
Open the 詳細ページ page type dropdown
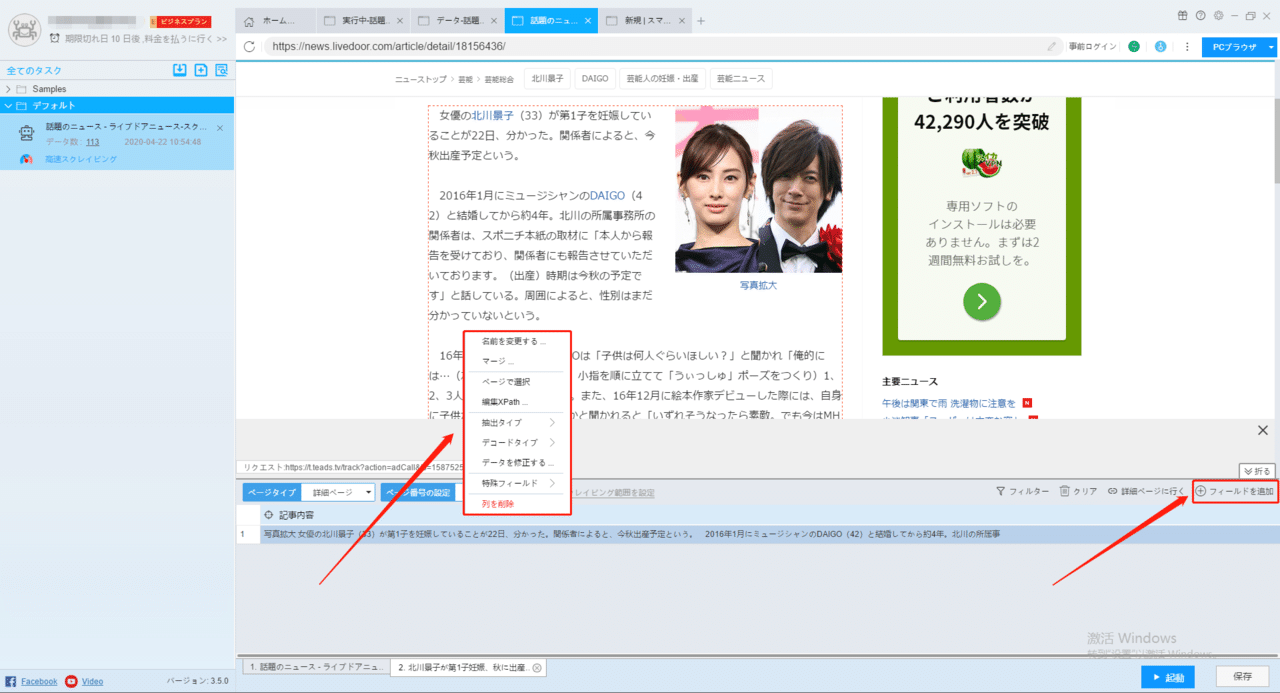(x=340, y=492)
